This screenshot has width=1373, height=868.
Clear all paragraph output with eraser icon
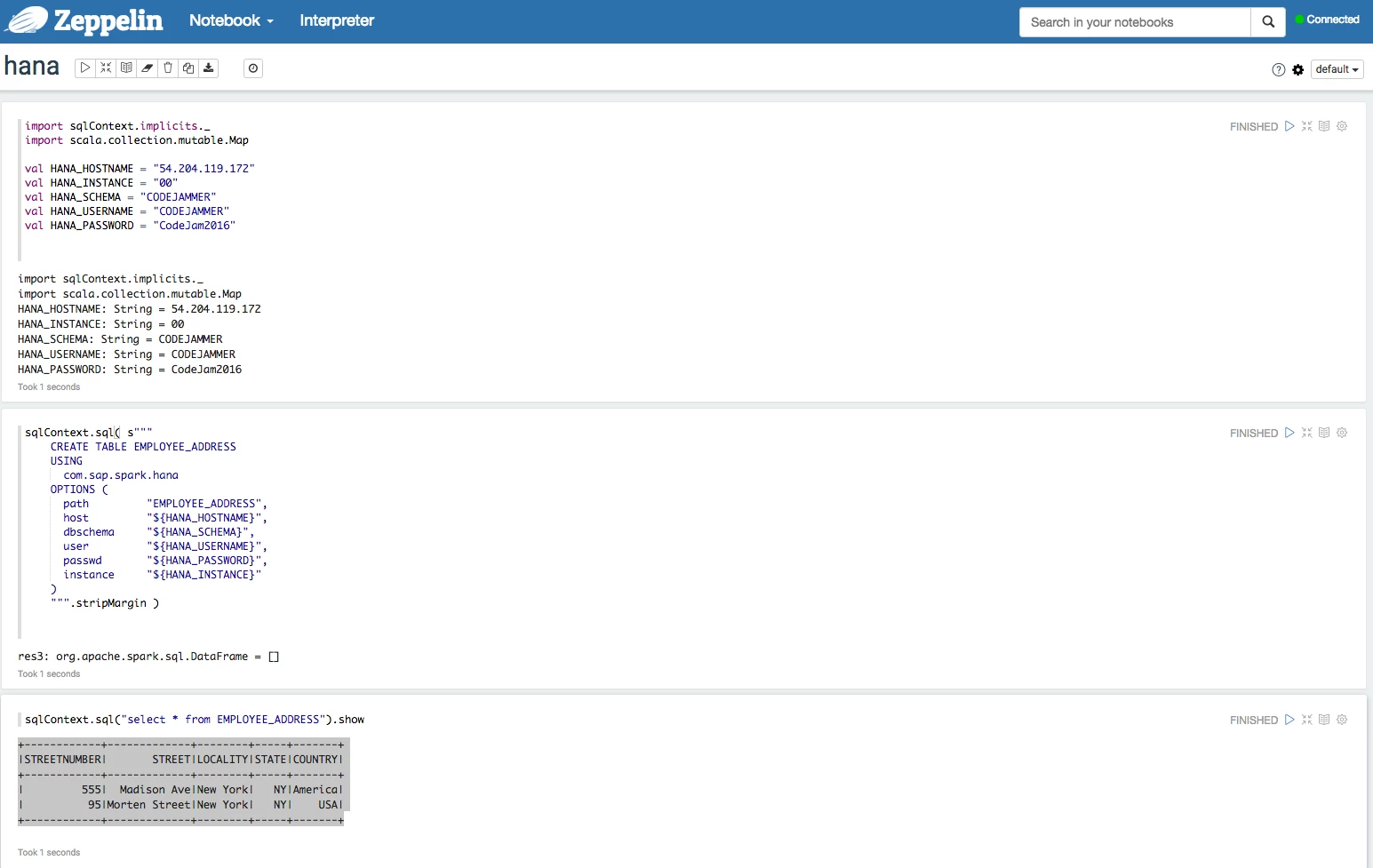147,68
